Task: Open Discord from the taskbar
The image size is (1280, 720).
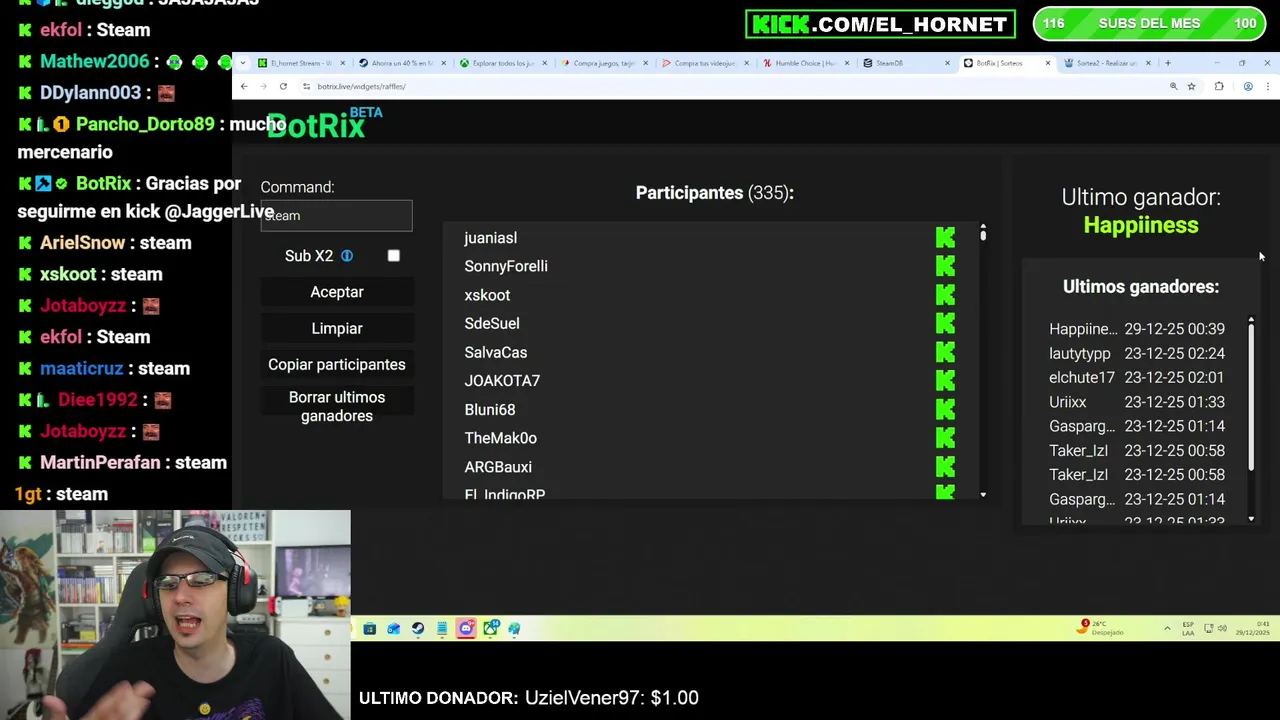Action: (x=466, y=628)
